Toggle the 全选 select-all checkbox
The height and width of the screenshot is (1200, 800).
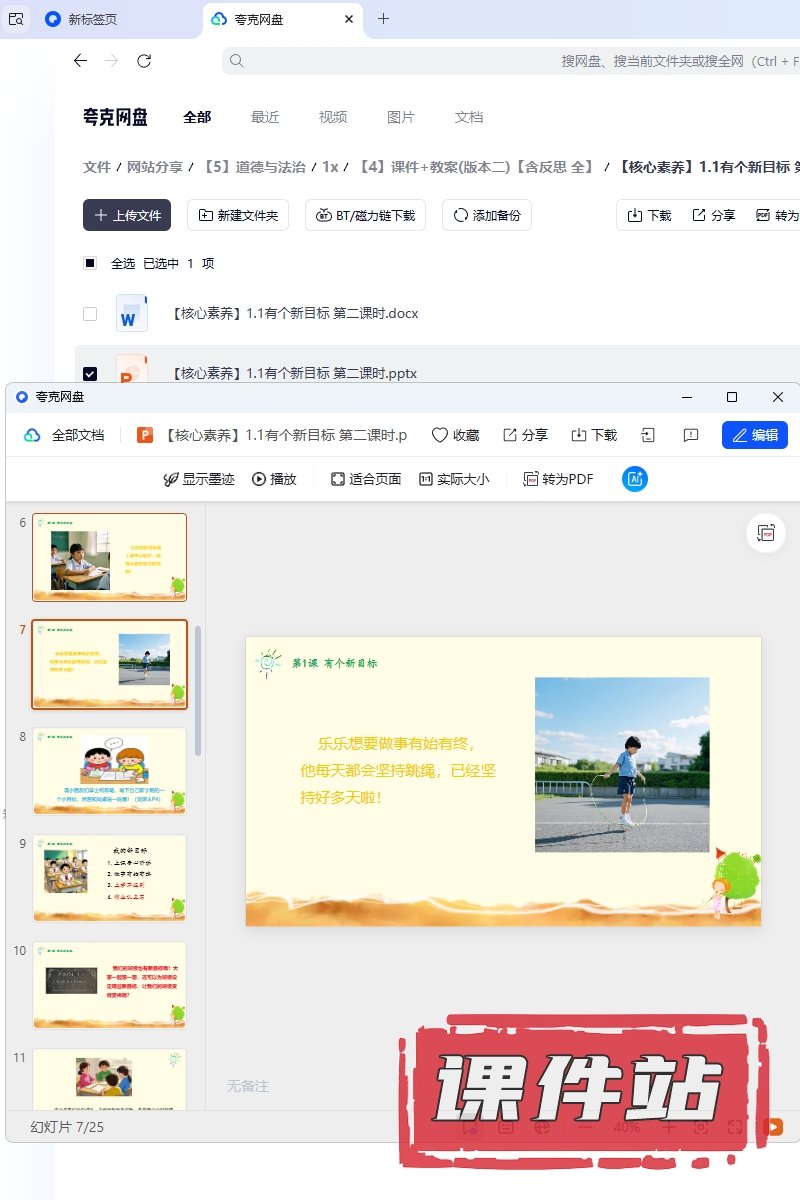point(90,263)
